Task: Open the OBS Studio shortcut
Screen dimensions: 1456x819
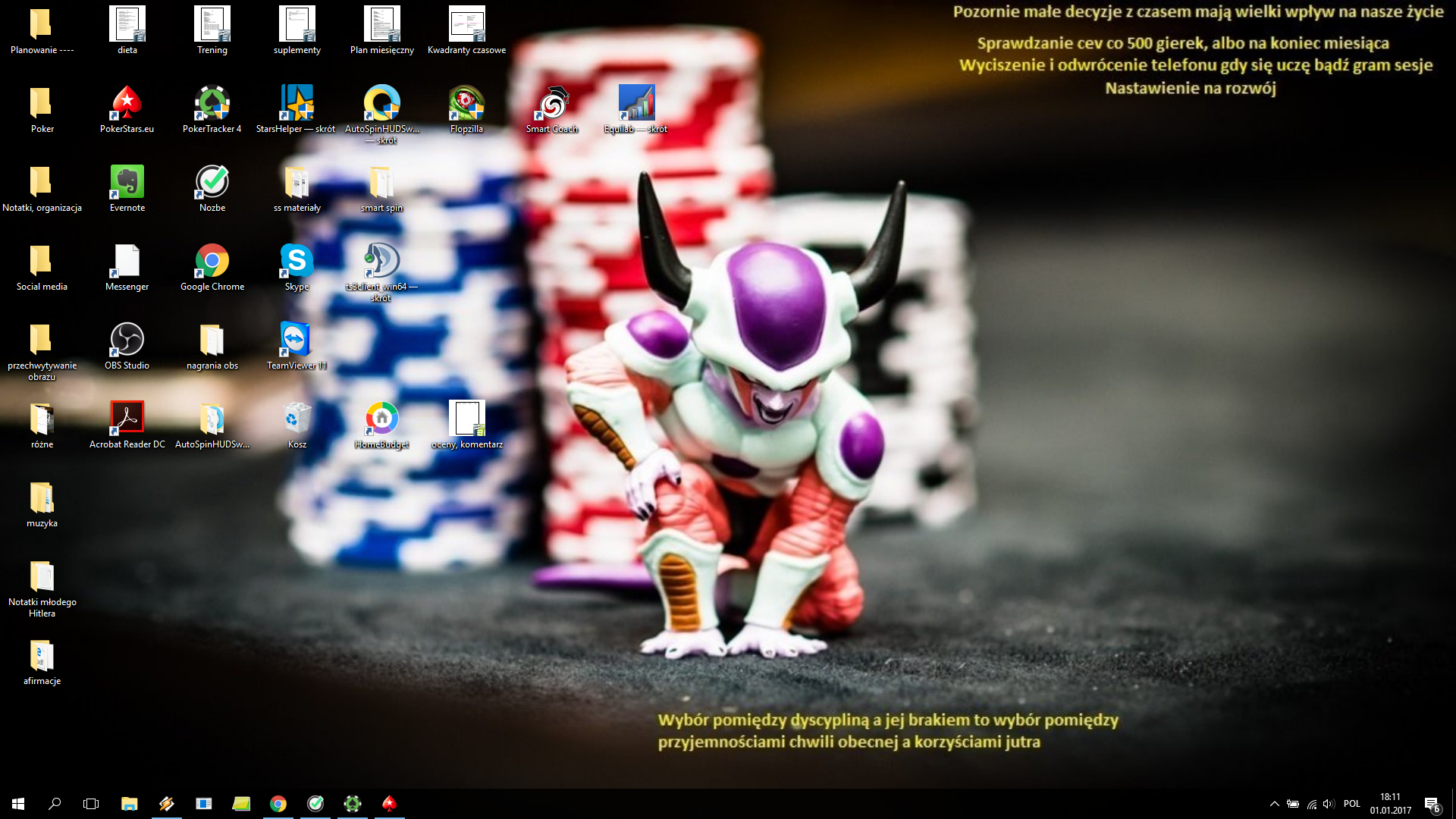Action: pos(127,346)
